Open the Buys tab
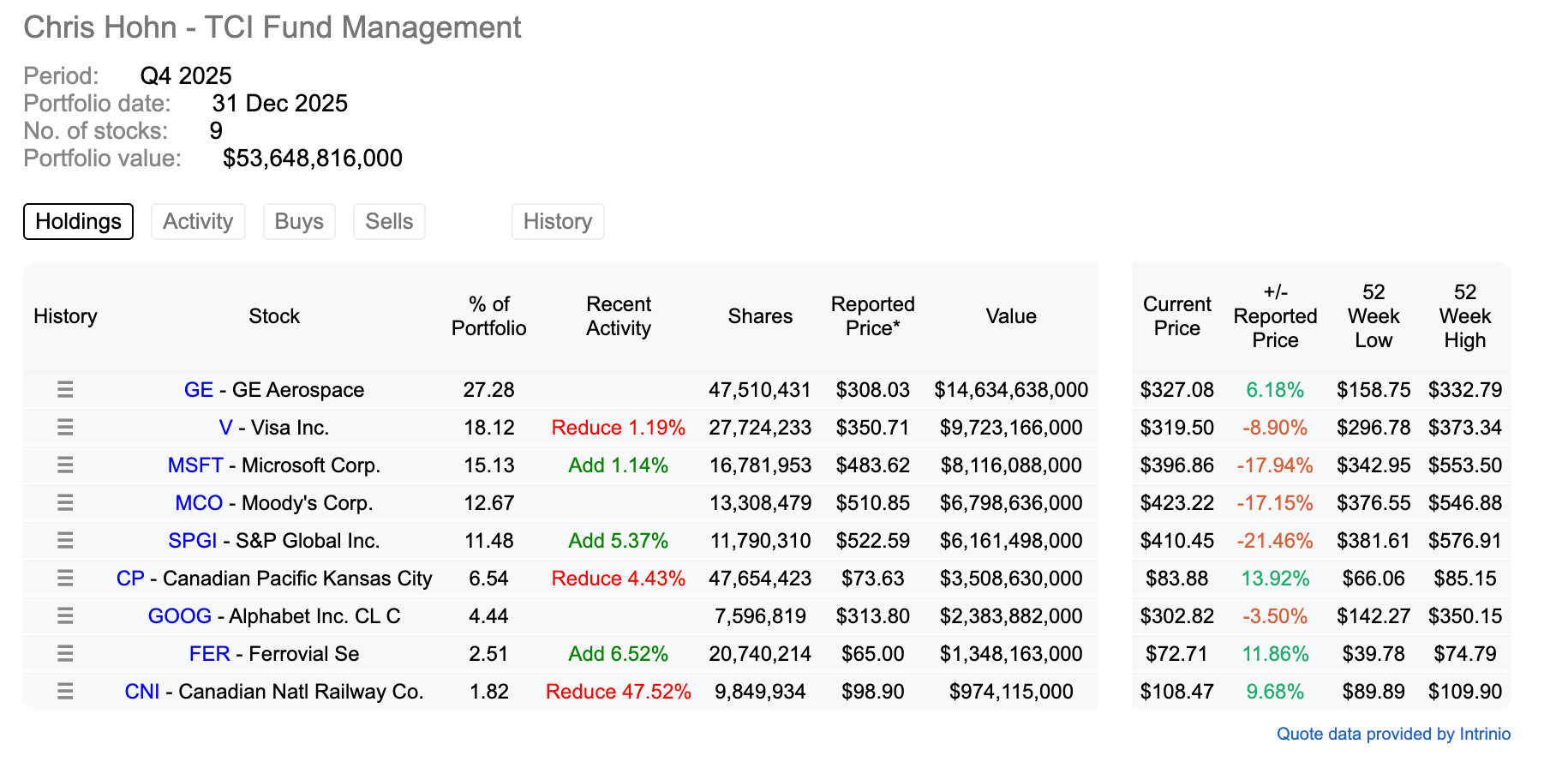This screenshot has width=1568, height=780. coord(299,221)
